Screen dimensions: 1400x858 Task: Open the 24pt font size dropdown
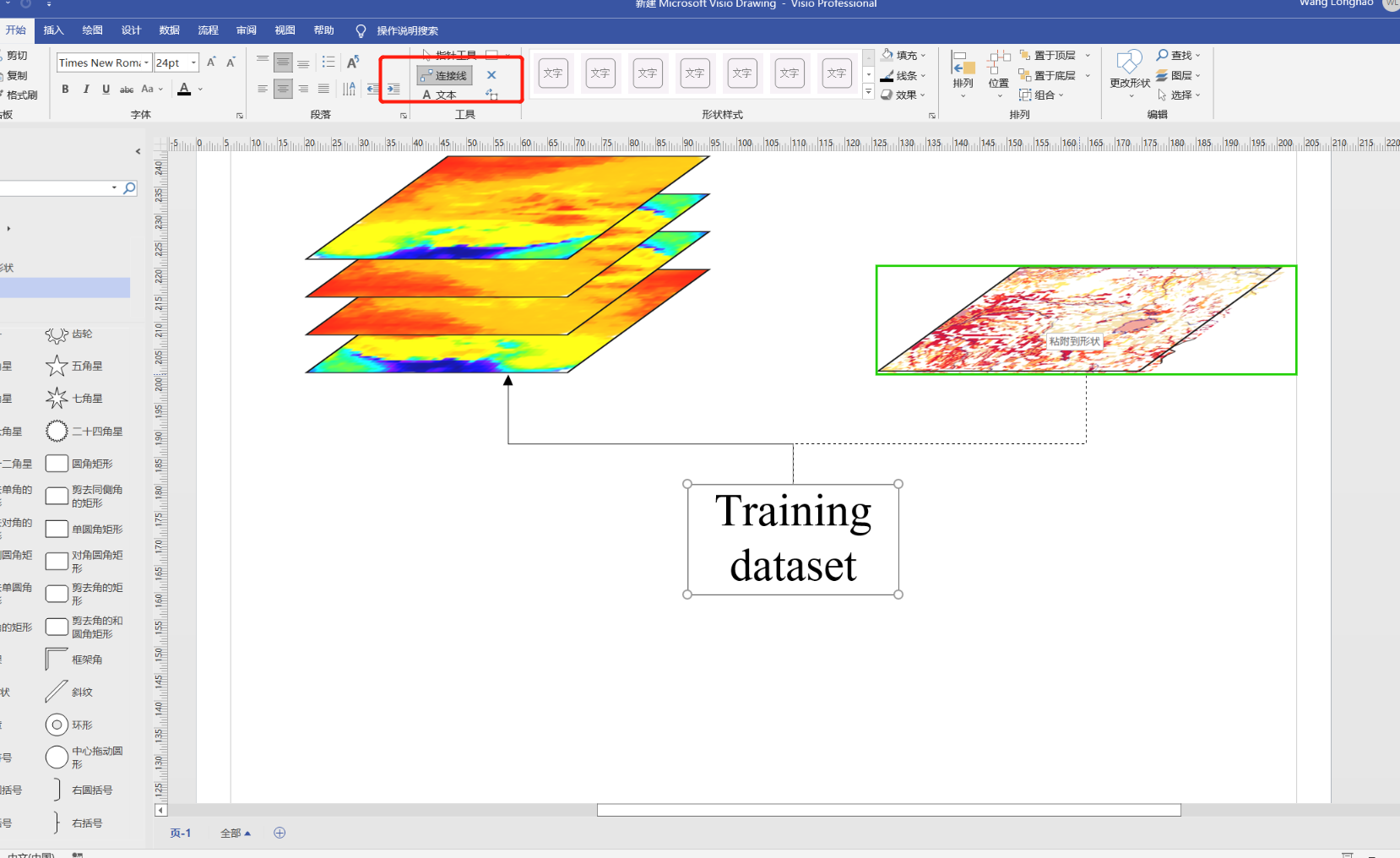[x=193, y=62]
